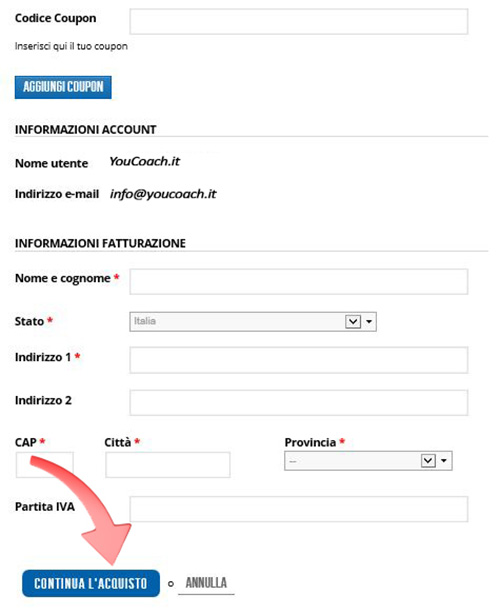Focus the Partita IVA text field

tap(299, 509)
